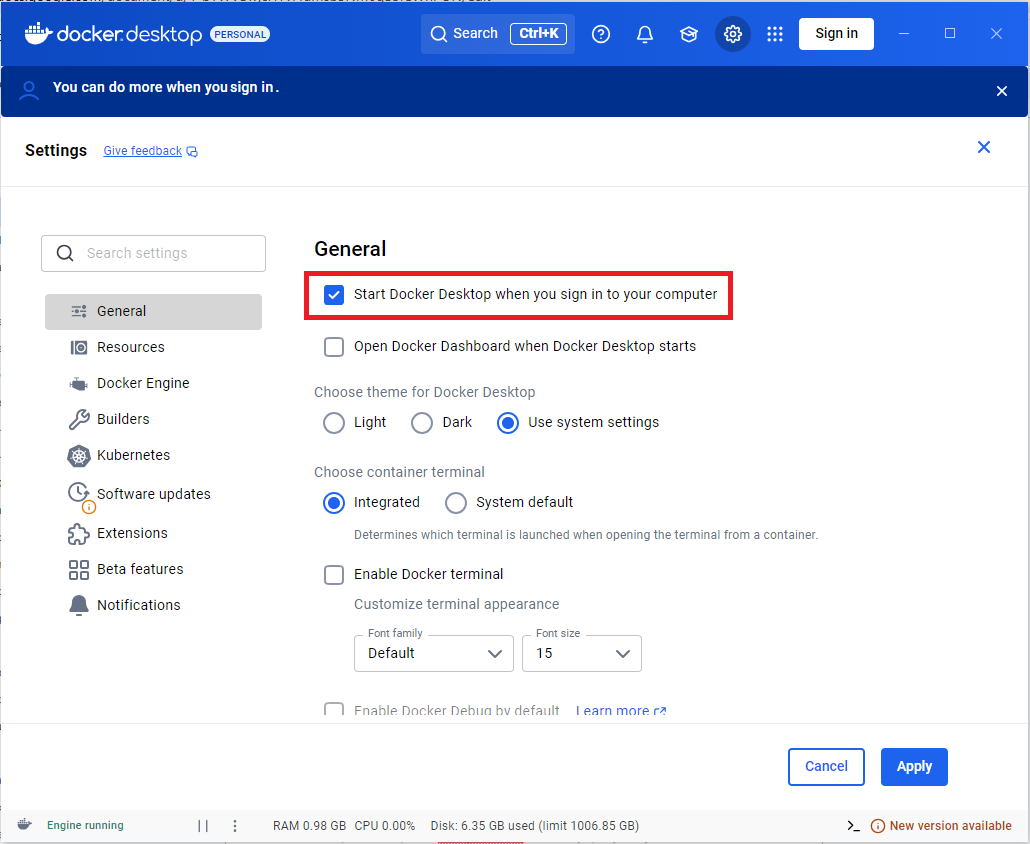Open the terminal icon in status bar
The width and height of the screenshot is (1030, 844).
click(853, 826)
